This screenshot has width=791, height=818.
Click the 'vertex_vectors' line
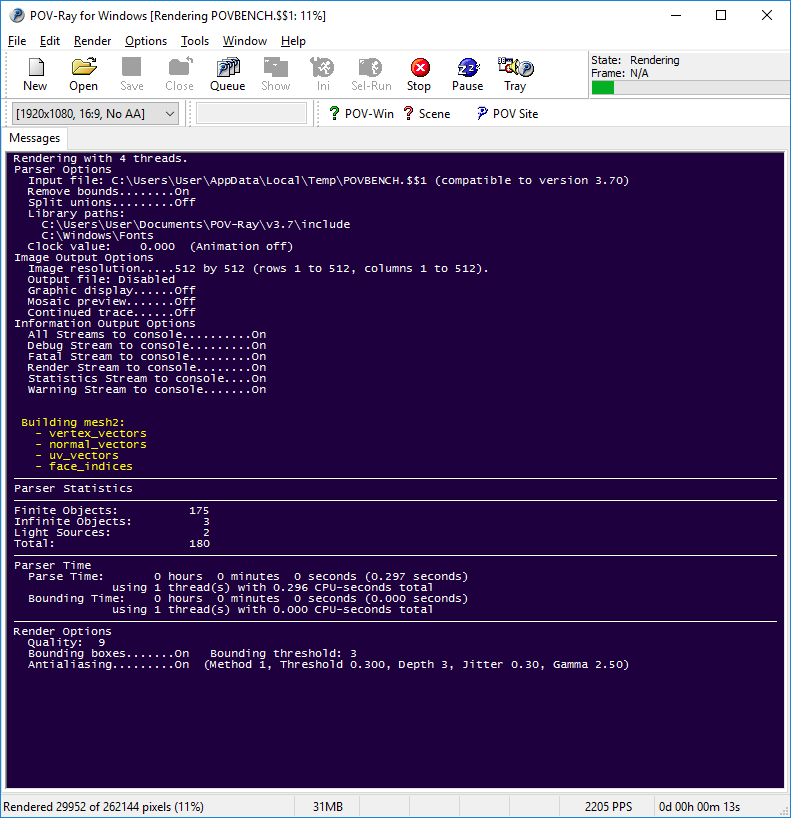click(x=91, y=434)
